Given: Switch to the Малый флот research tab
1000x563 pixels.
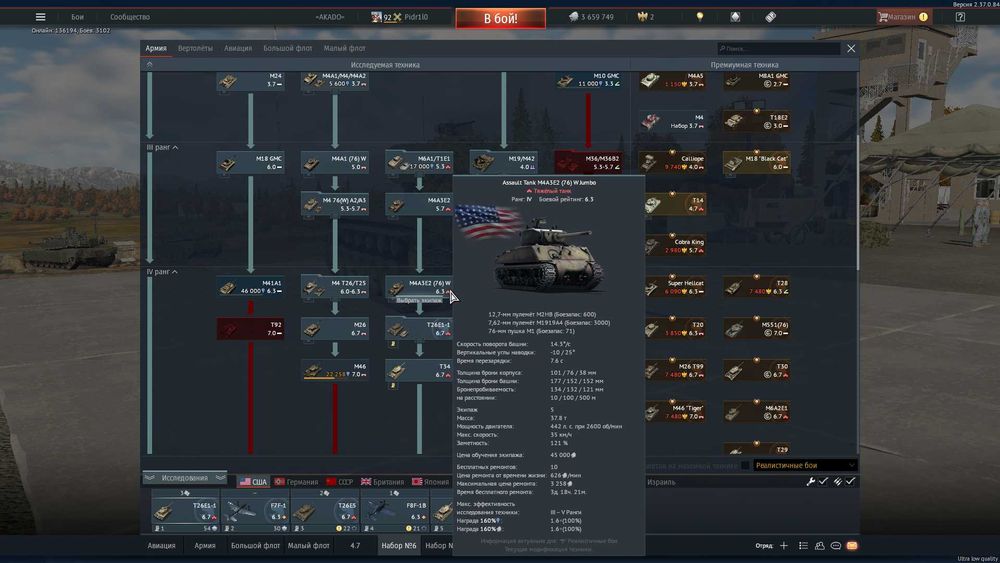Looking at the screenshot, I should click(344, 48).
